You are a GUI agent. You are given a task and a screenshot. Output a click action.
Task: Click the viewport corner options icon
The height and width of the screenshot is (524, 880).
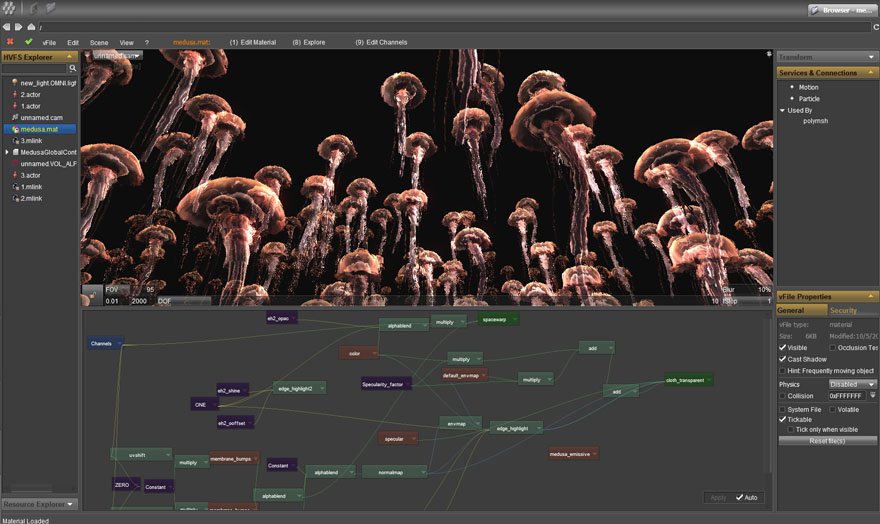tap(769, 54)
